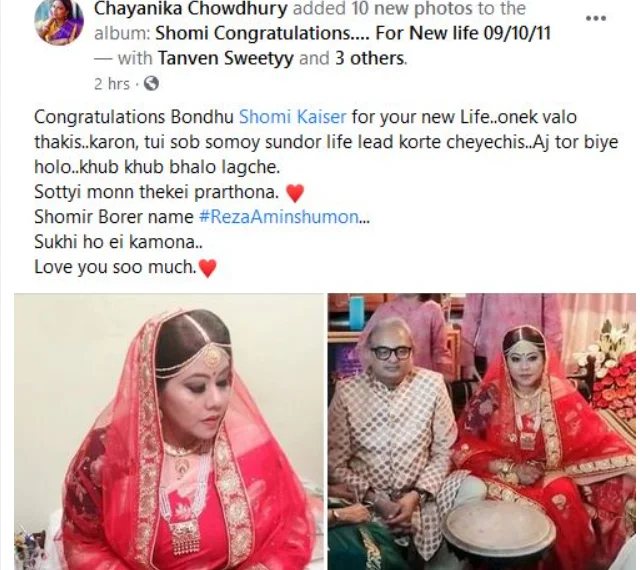Click the 'Sukhi ho ei kamona' line
The height and width of the screenshot is (570, 640).
click(x=118, y=242)
